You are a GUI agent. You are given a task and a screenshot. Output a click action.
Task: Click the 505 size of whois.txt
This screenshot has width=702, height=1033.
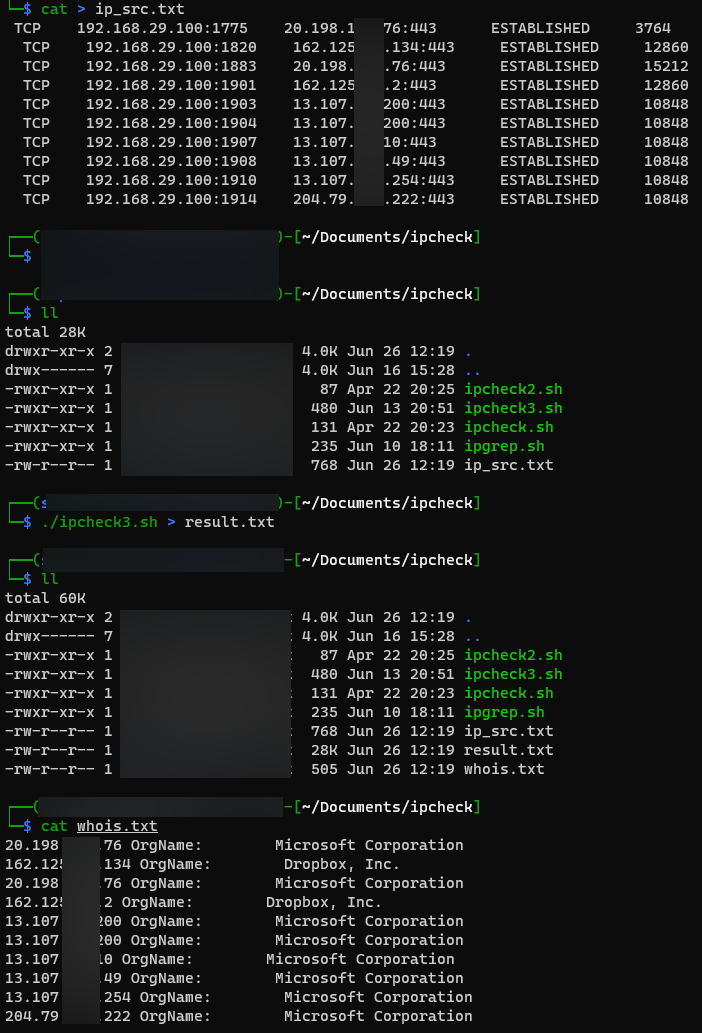tap(324, 769)
